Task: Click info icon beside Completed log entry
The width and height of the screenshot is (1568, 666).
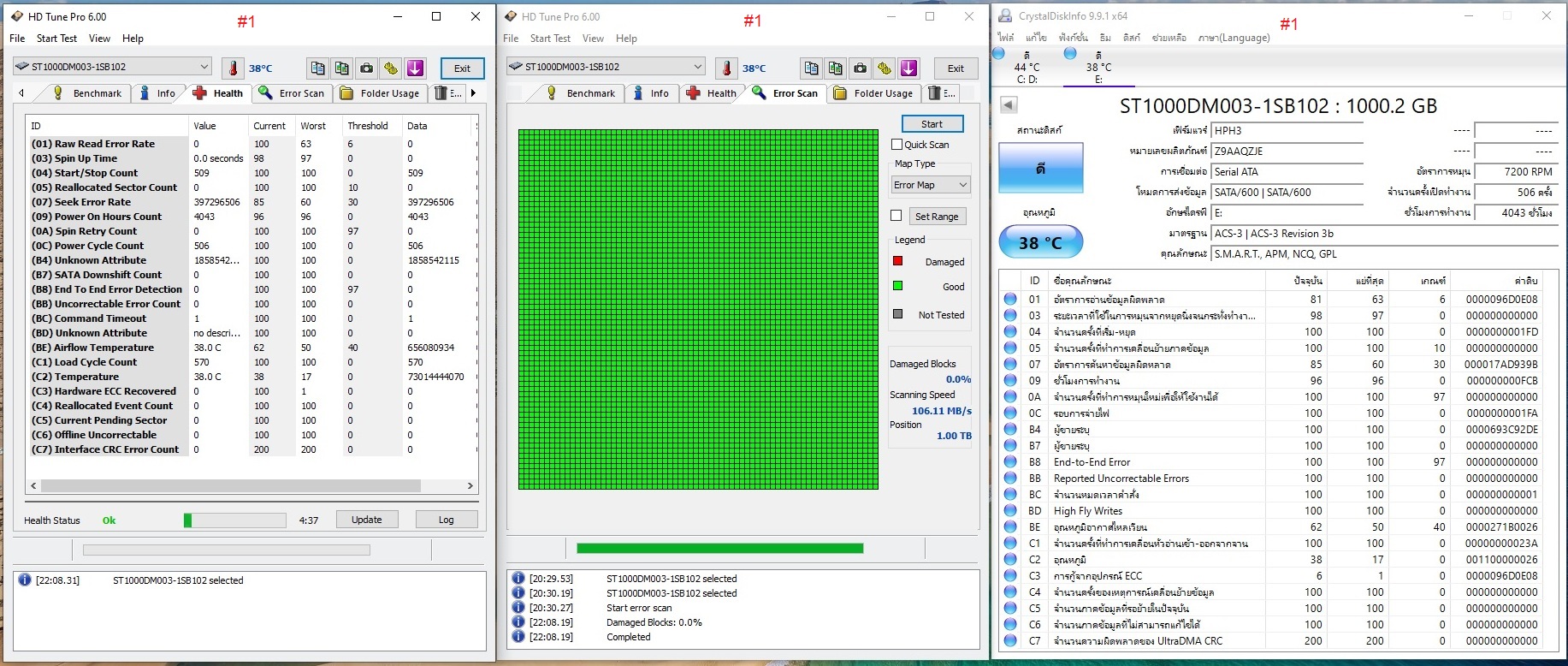Action: (x=518, y=636)
